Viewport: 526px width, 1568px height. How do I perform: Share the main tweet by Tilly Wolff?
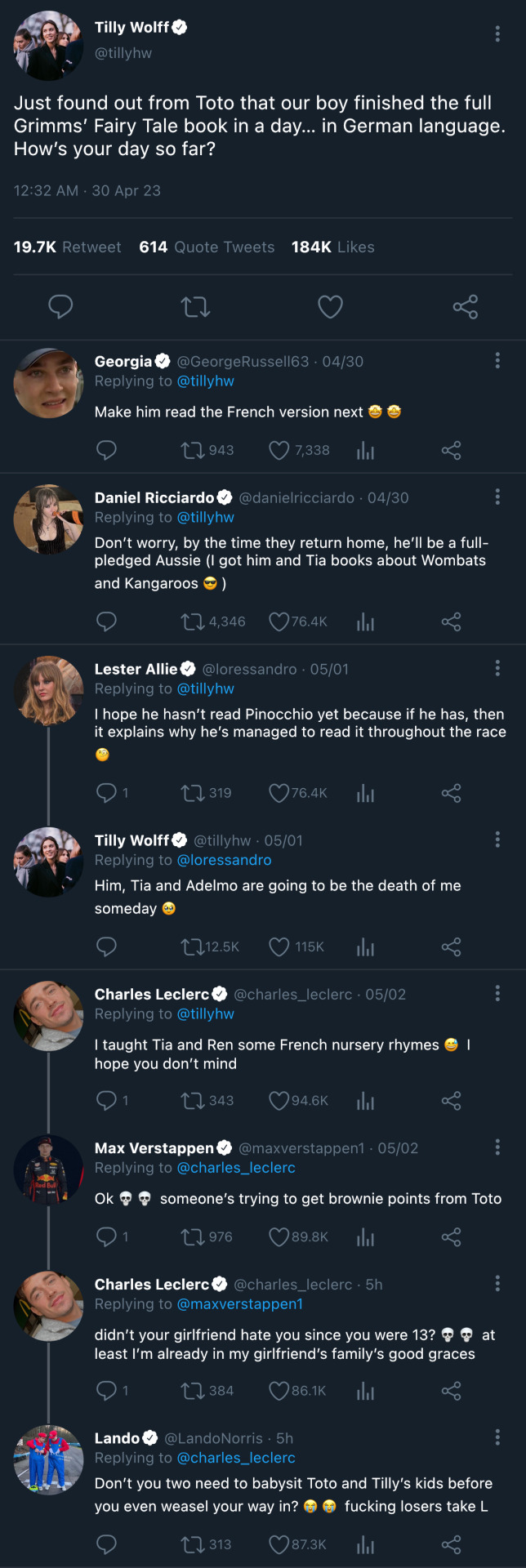(x=466, y=307)
